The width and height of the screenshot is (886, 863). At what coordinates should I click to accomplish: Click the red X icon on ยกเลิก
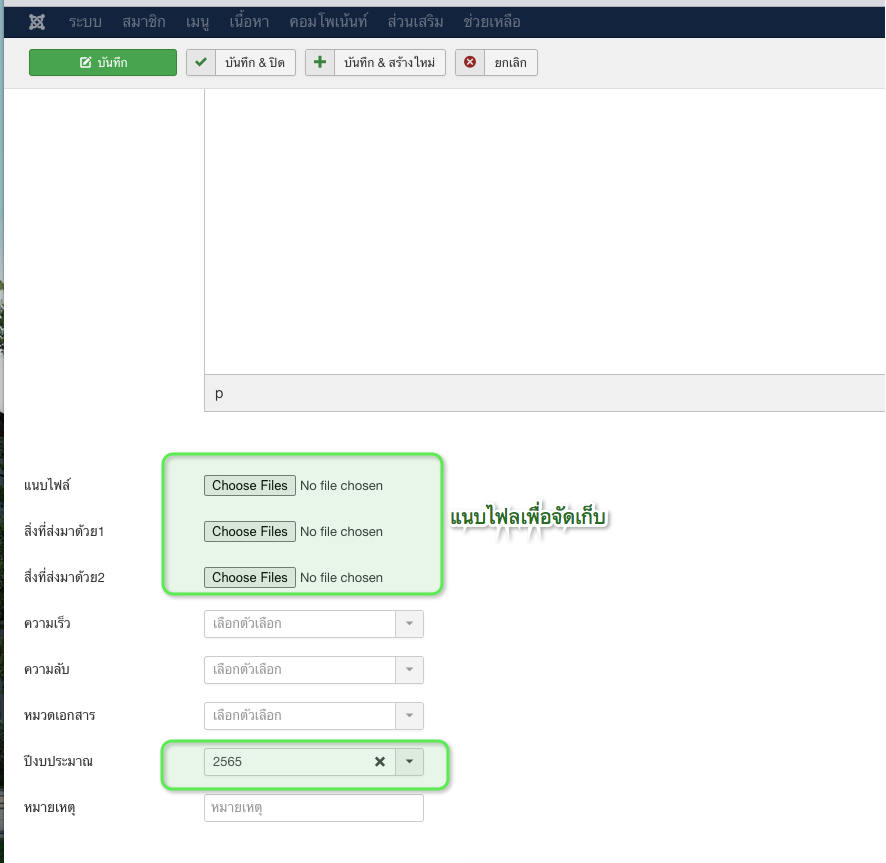470,63
